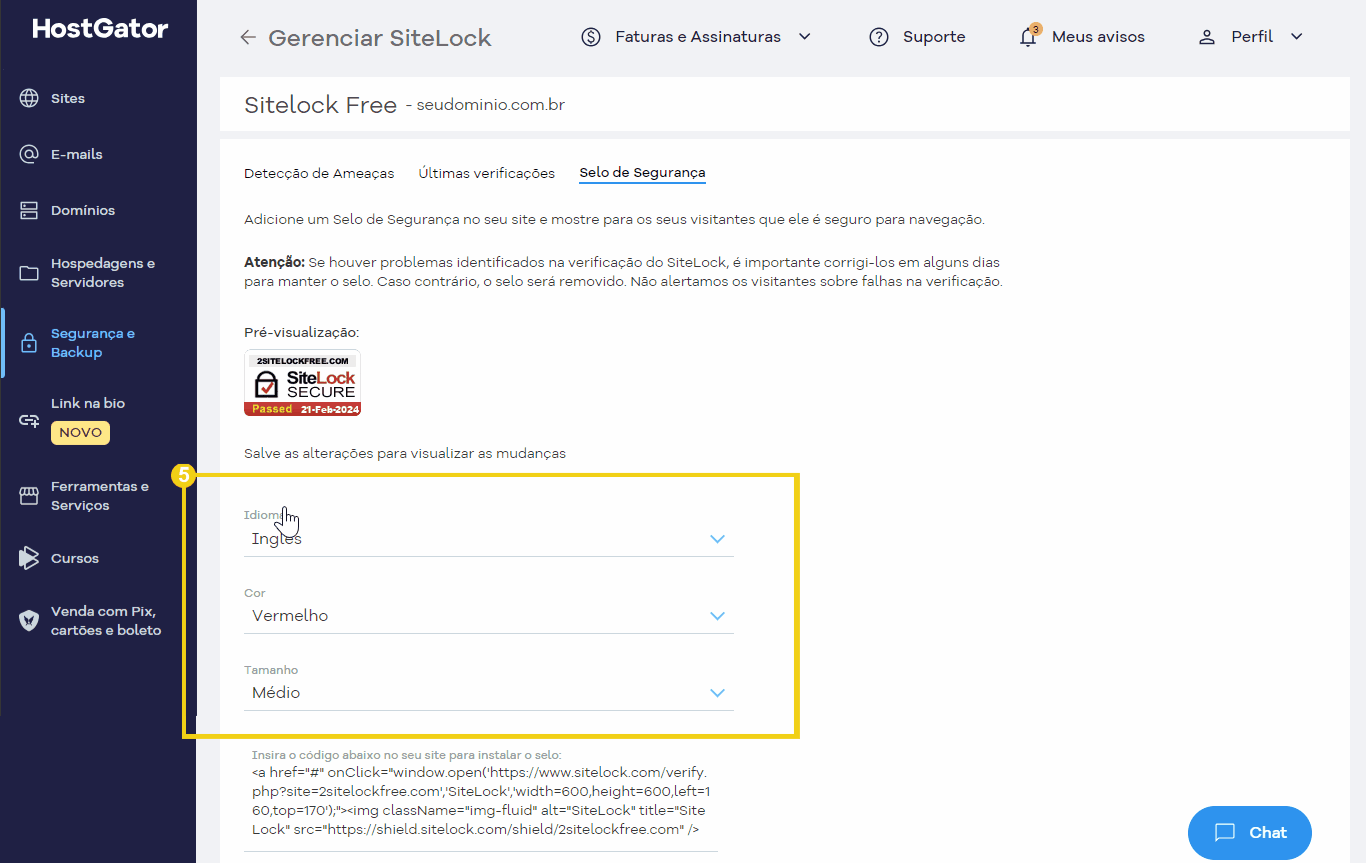The height and width of the screenshot is (863, 1366).
Task: Open Venda com Pix, cartões e boleto
Action: pos(106,621)
